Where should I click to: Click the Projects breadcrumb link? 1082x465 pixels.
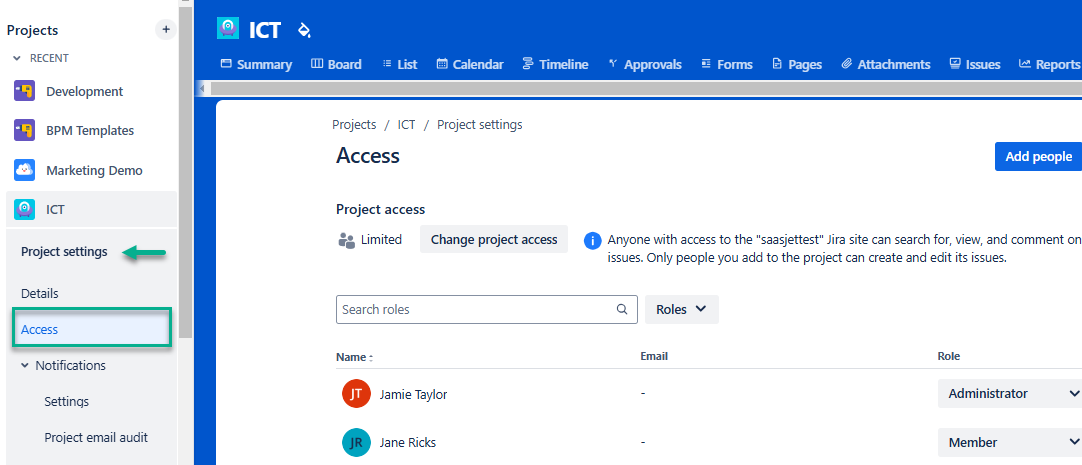(x=354, y=125)
